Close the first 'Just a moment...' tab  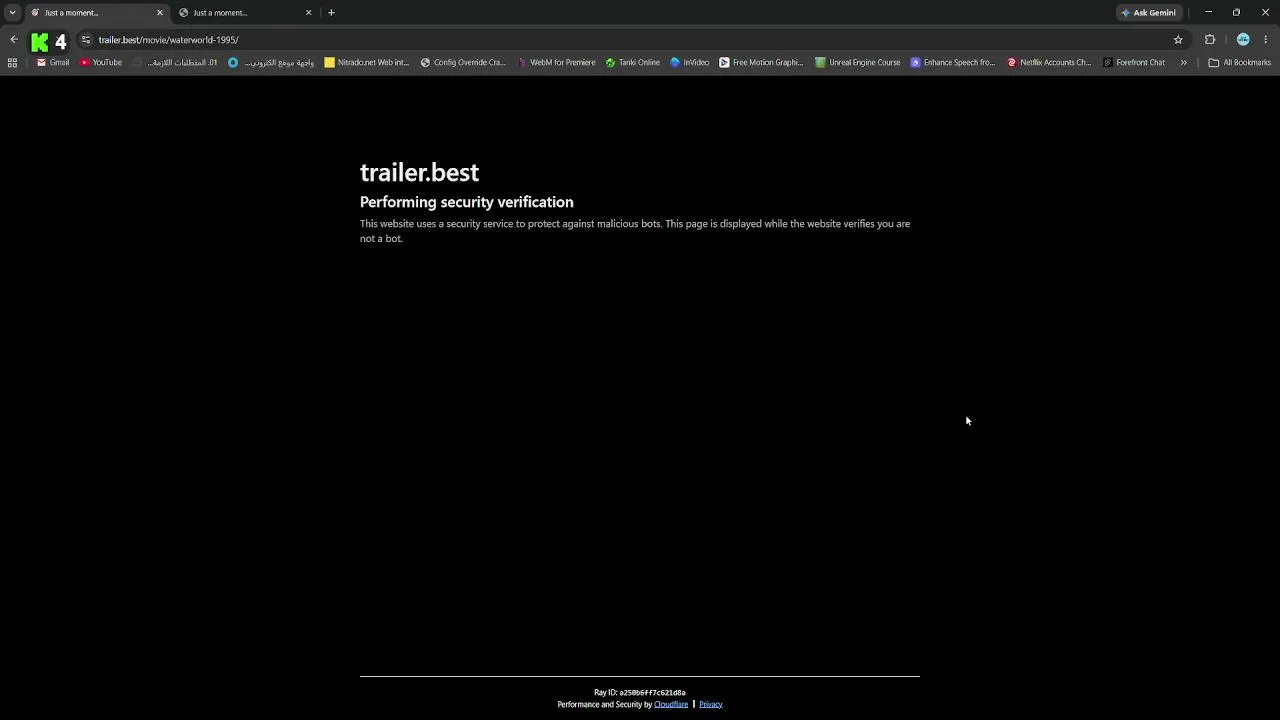(159, 13)
